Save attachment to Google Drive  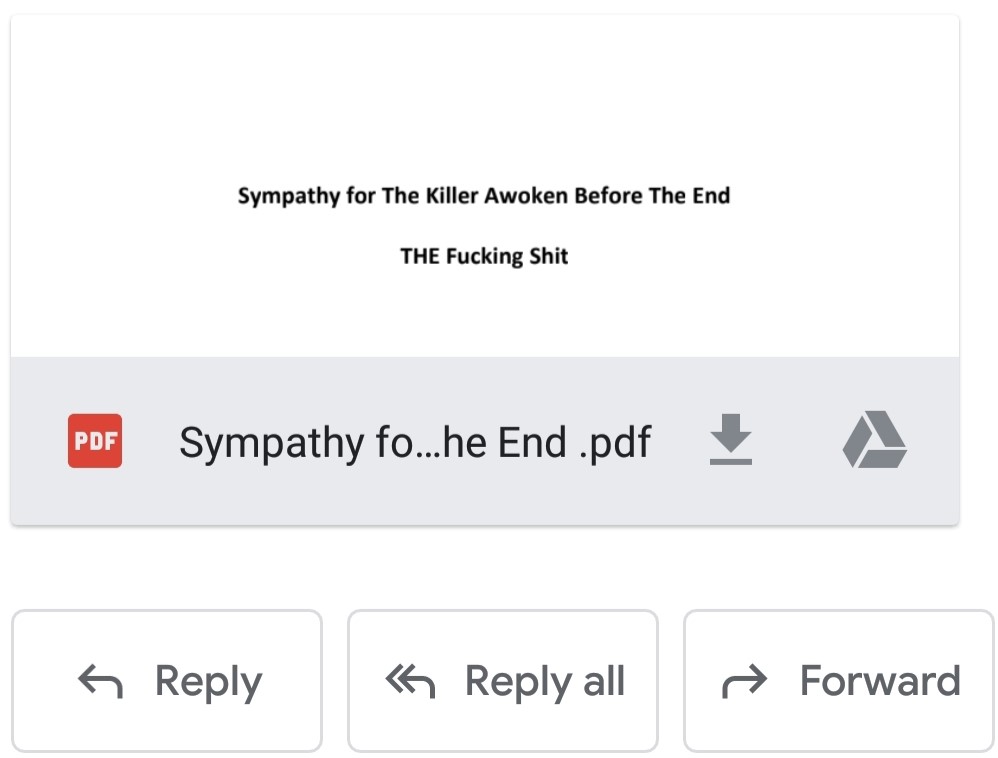point(874,440)
